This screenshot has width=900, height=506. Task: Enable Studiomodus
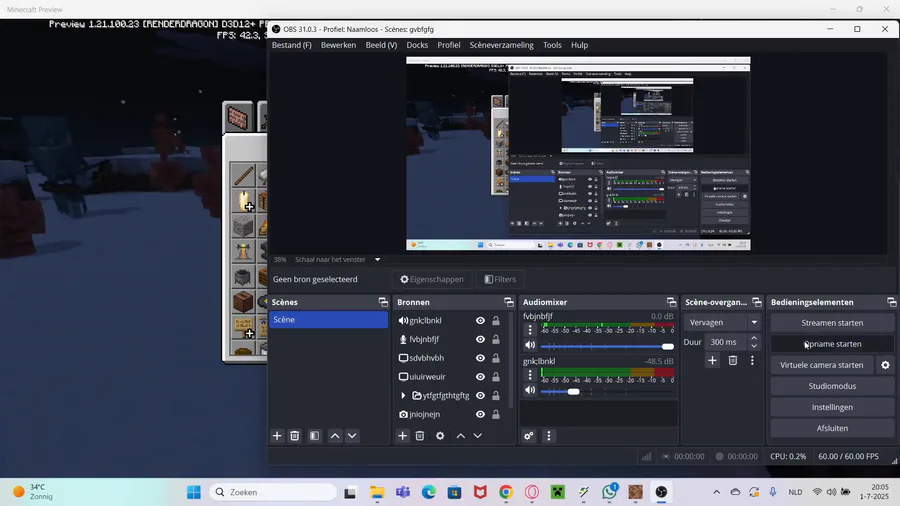[x=832, y=386]
